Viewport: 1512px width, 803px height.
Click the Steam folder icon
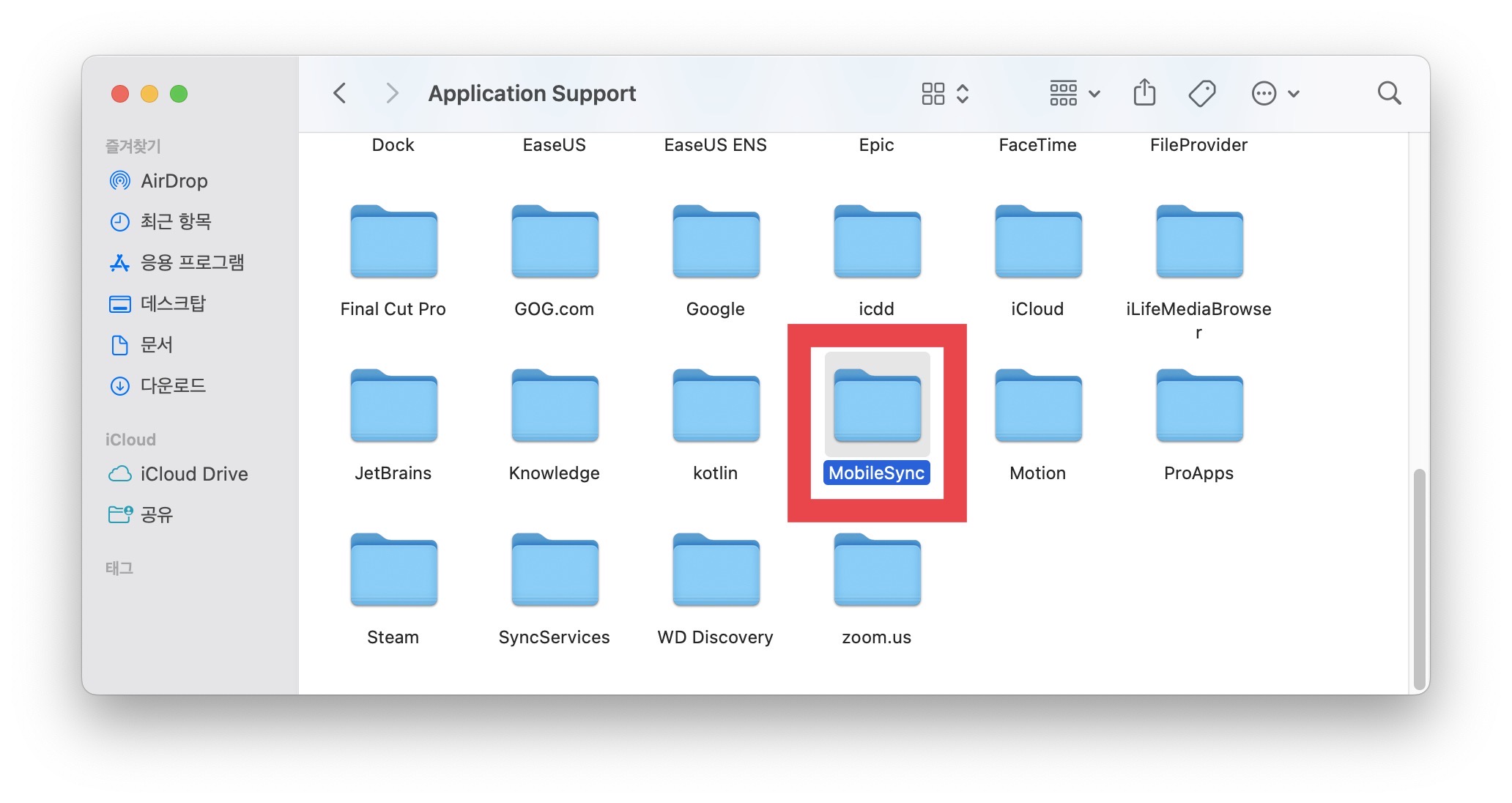pos(393,571)
